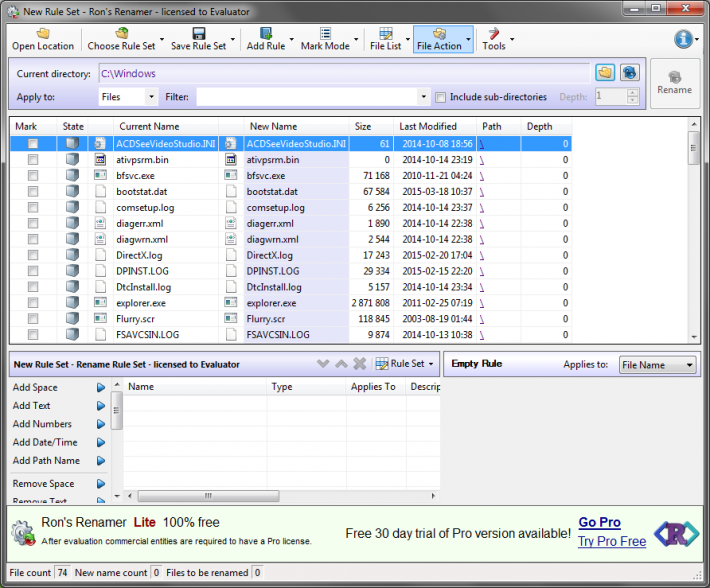This screenshot has height=588, width=710.
Task: Click the Remove Space rule label
Action: tap(43, 484)
